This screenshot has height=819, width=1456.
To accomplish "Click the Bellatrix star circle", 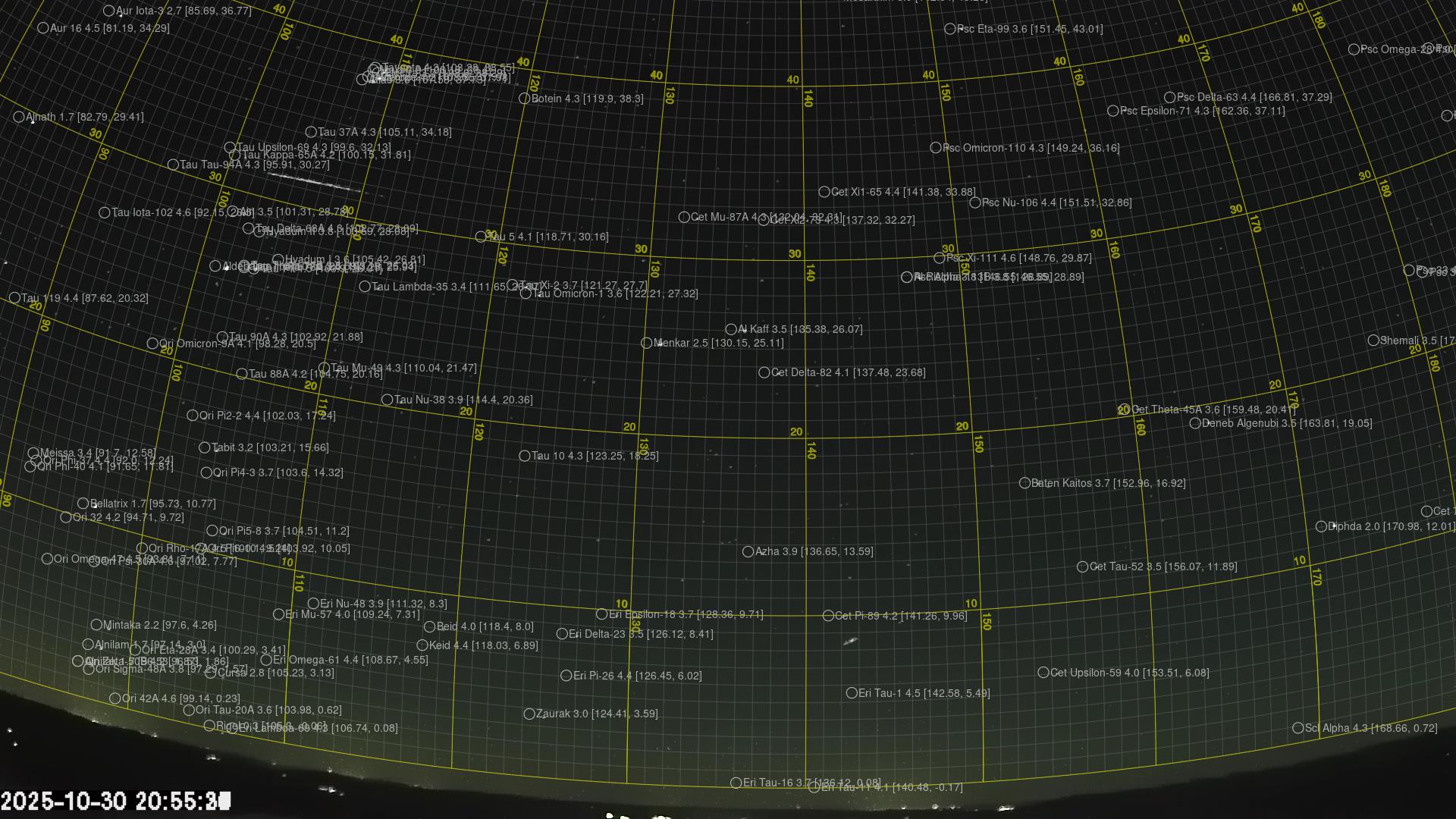I will pyautogui.click(x=83, y=504).
